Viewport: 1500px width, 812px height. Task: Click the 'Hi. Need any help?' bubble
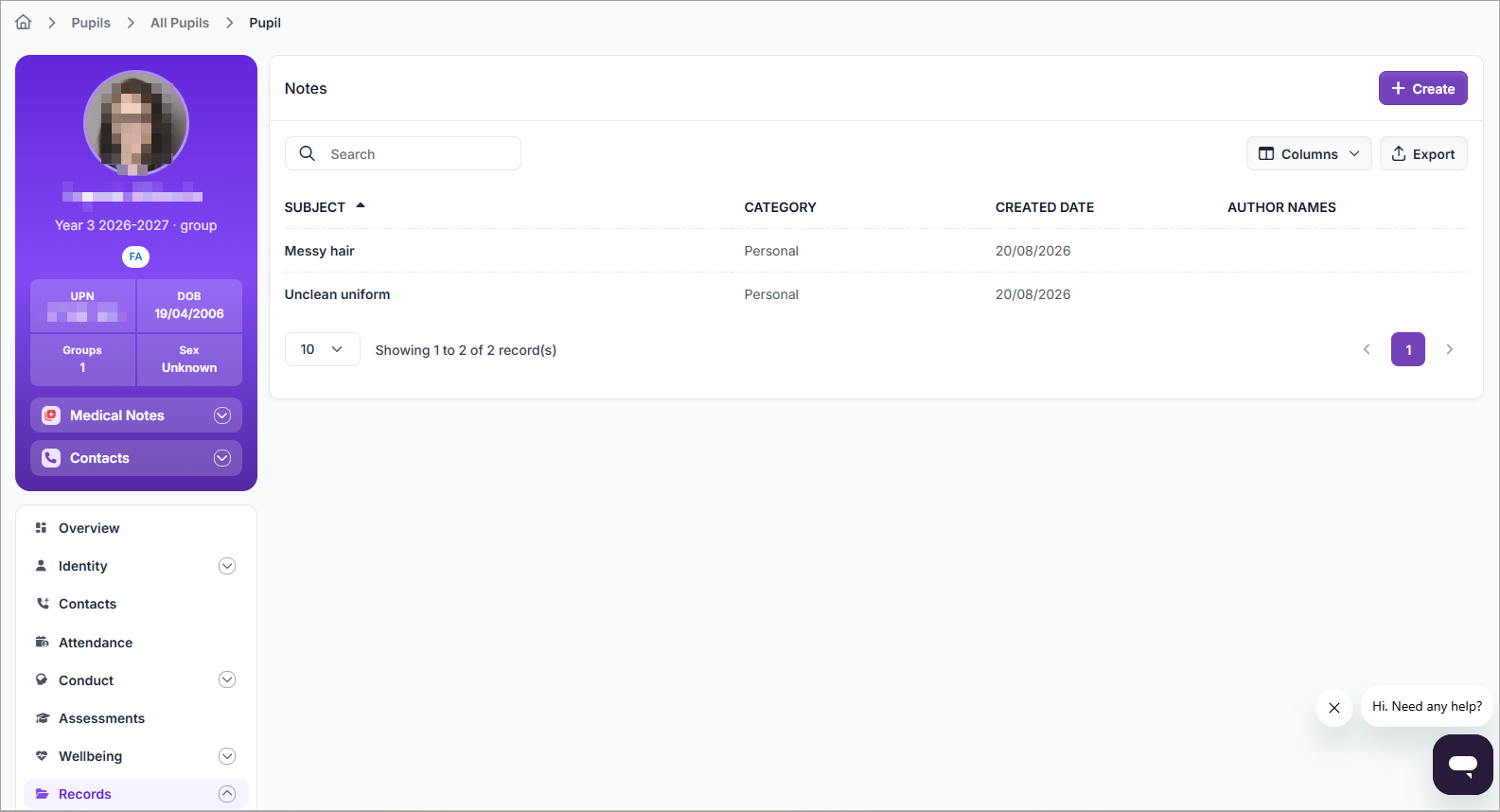click(1427, 706)
